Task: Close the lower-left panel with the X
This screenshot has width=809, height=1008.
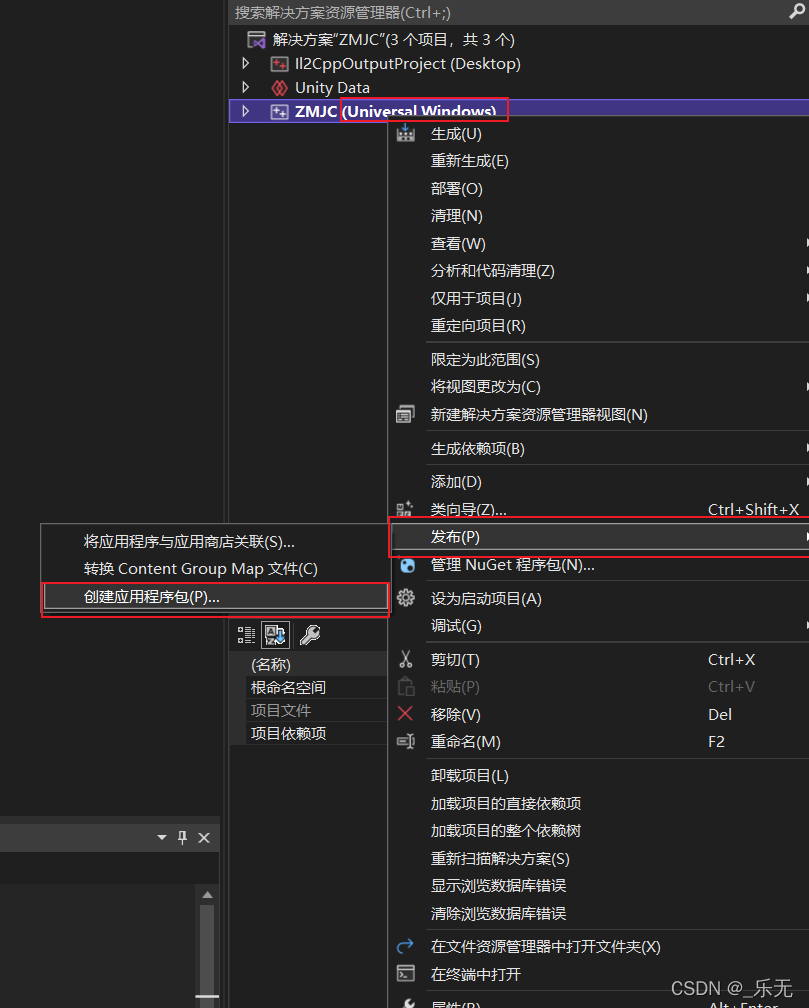Action: coord(204,838)
